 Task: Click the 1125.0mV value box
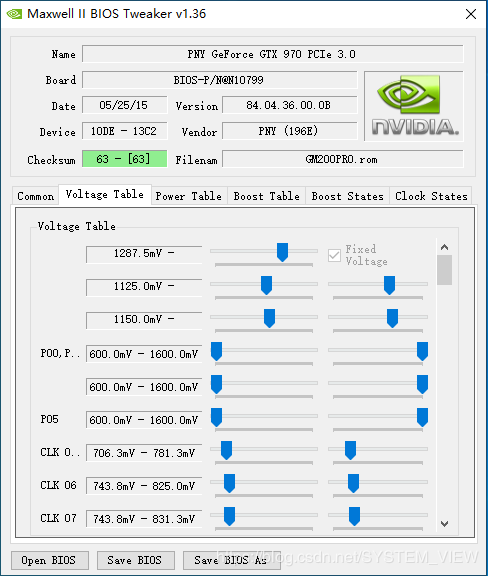tap(144, 287)
